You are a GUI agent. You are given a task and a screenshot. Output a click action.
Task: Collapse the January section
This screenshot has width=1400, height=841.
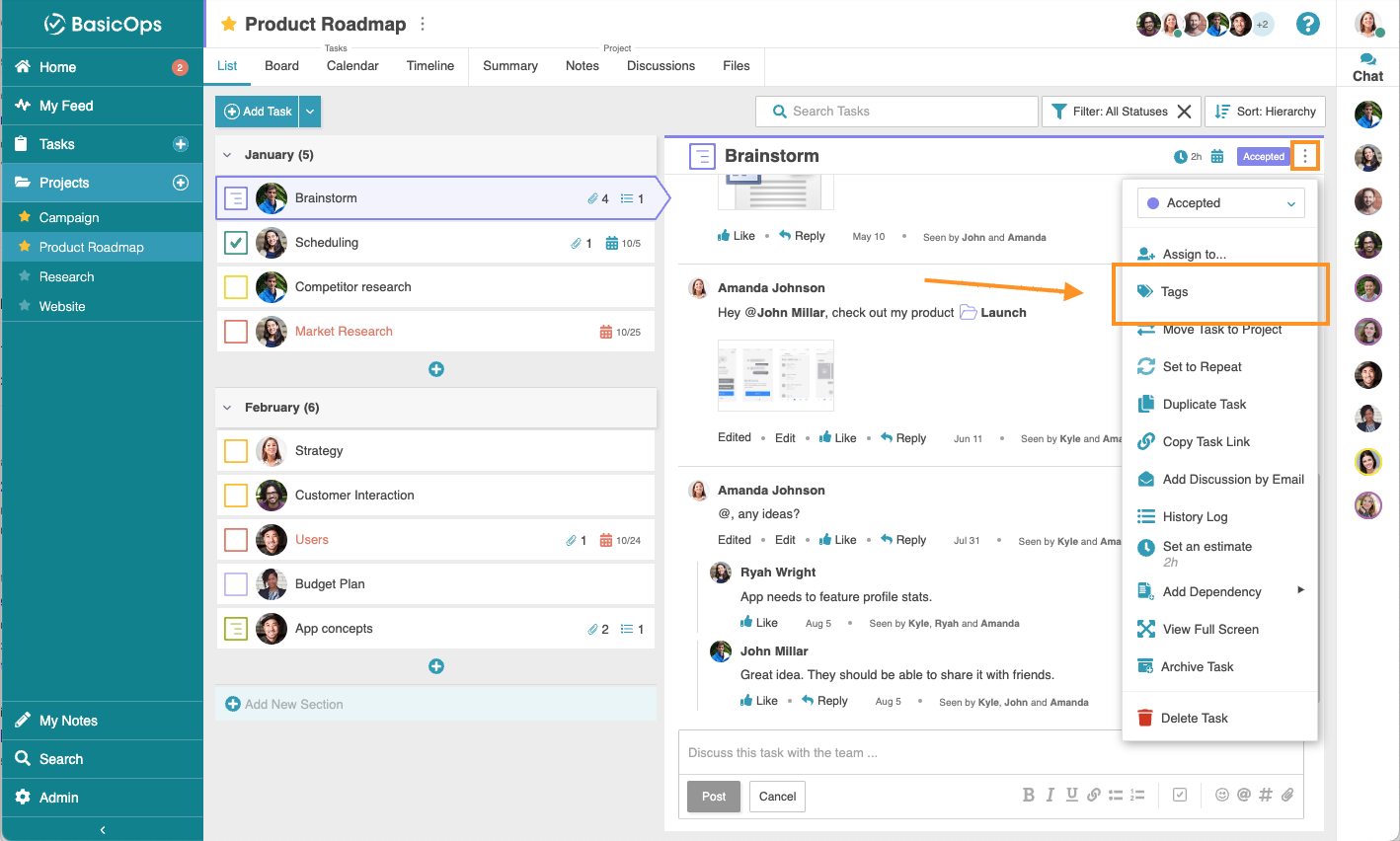coord(227,155)
